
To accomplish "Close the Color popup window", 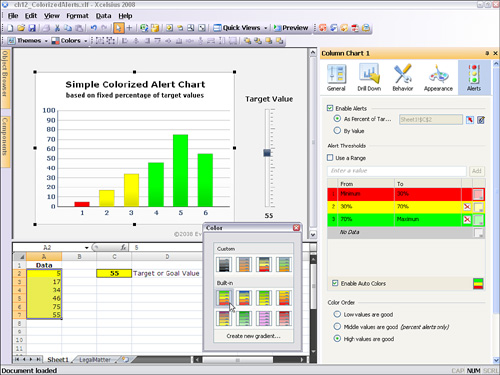I will pos(296,228).
